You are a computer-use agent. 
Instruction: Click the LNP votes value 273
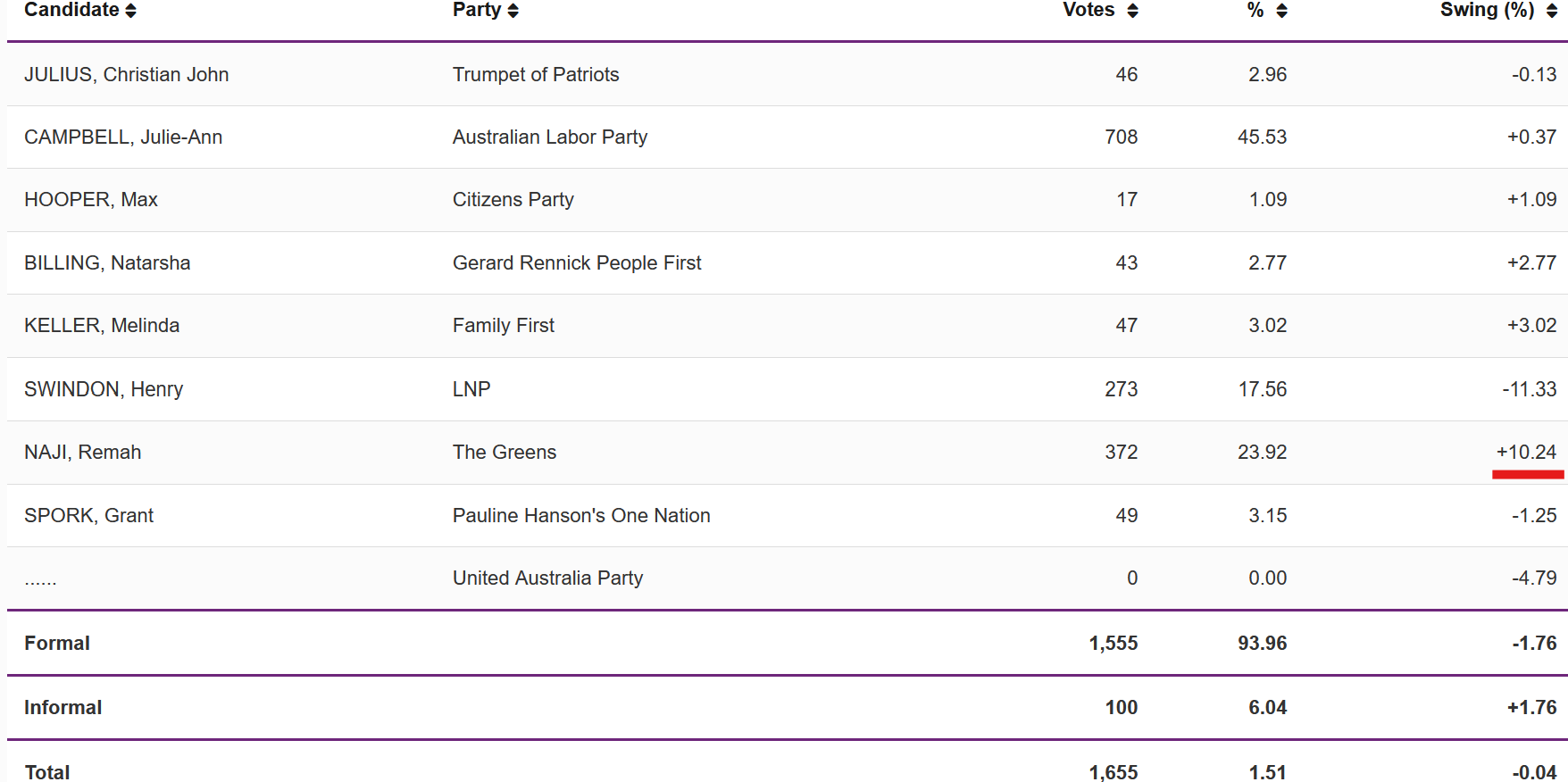click(1122, 389)
